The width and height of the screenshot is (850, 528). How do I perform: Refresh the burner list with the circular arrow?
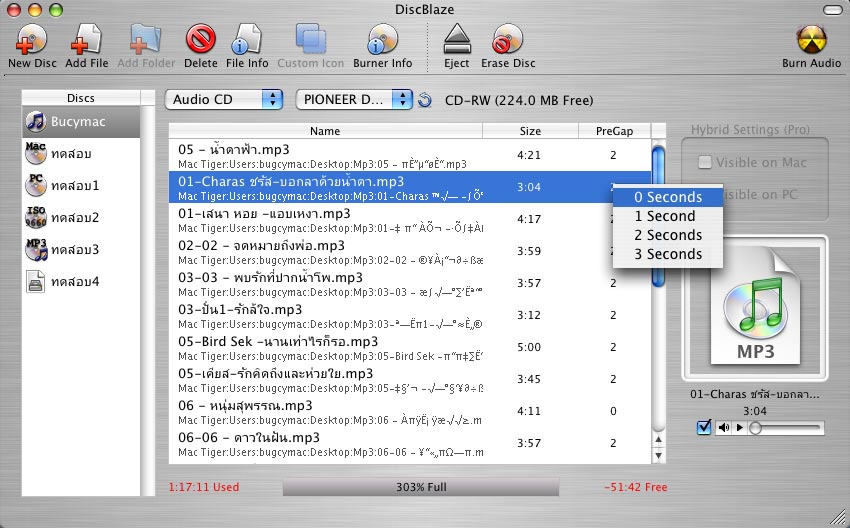pos(425,100)
